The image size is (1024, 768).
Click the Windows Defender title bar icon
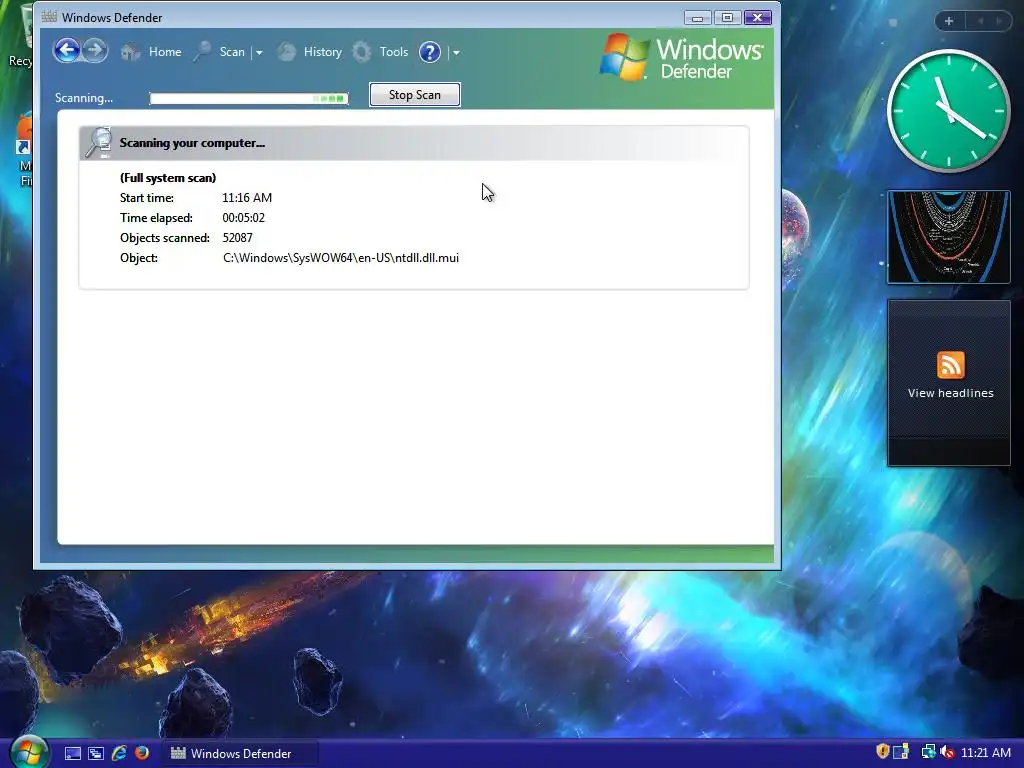tap(49, 17)
